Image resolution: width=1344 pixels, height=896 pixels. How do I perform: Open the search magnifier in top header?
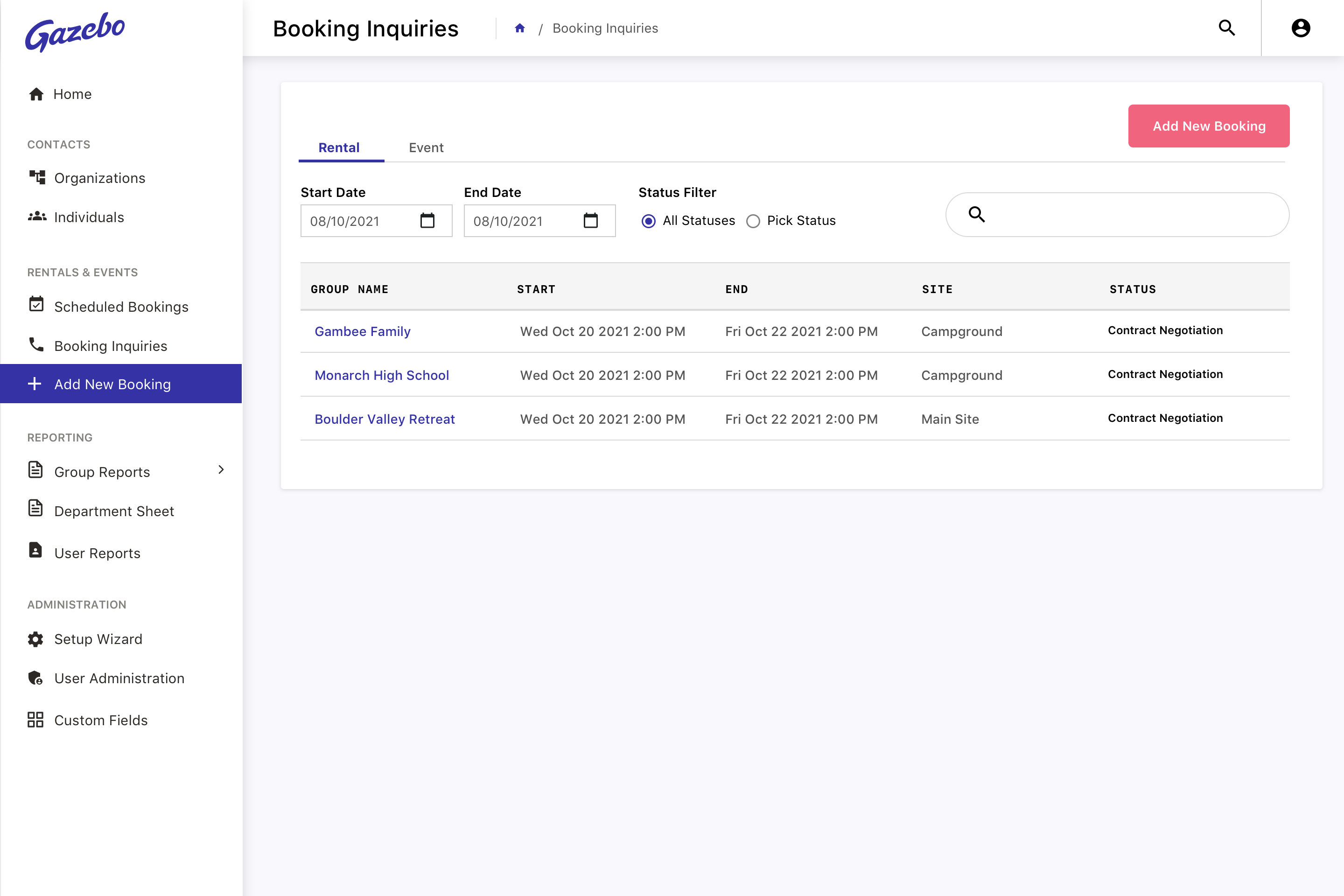coord(1226,28)
